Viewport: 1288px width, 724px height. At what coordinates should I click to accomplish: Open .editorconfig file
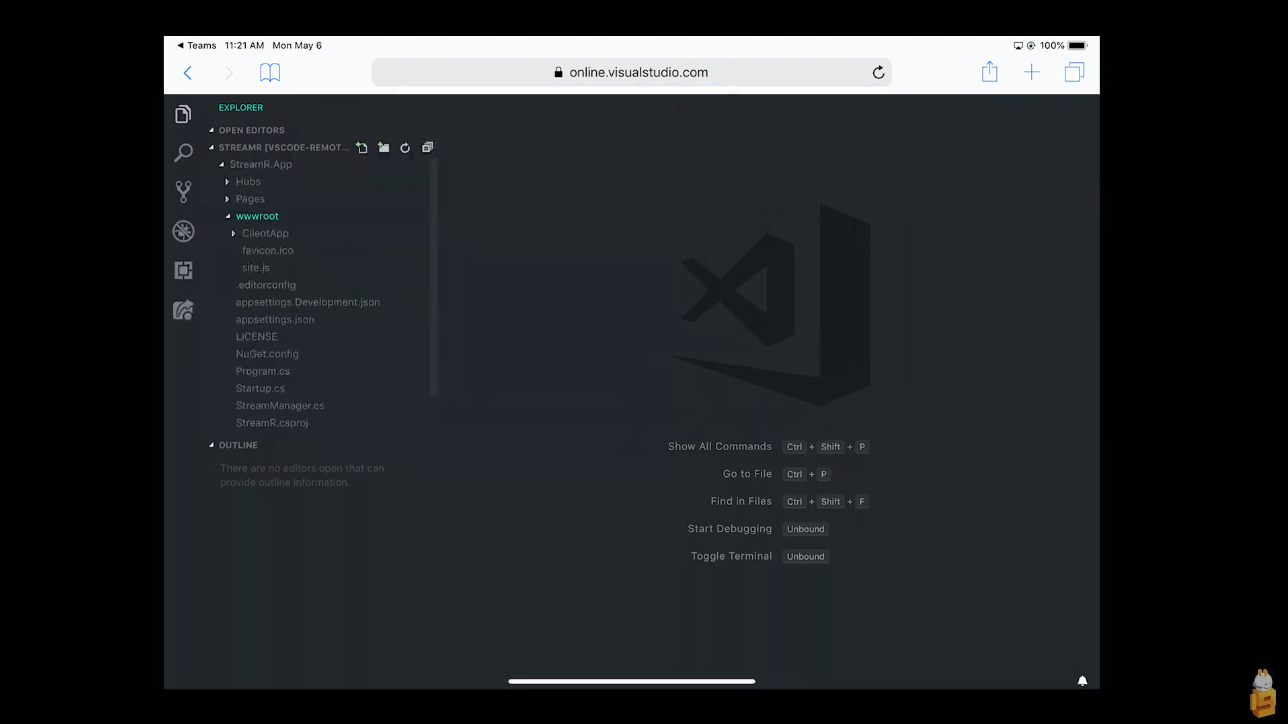pos(266,285)
